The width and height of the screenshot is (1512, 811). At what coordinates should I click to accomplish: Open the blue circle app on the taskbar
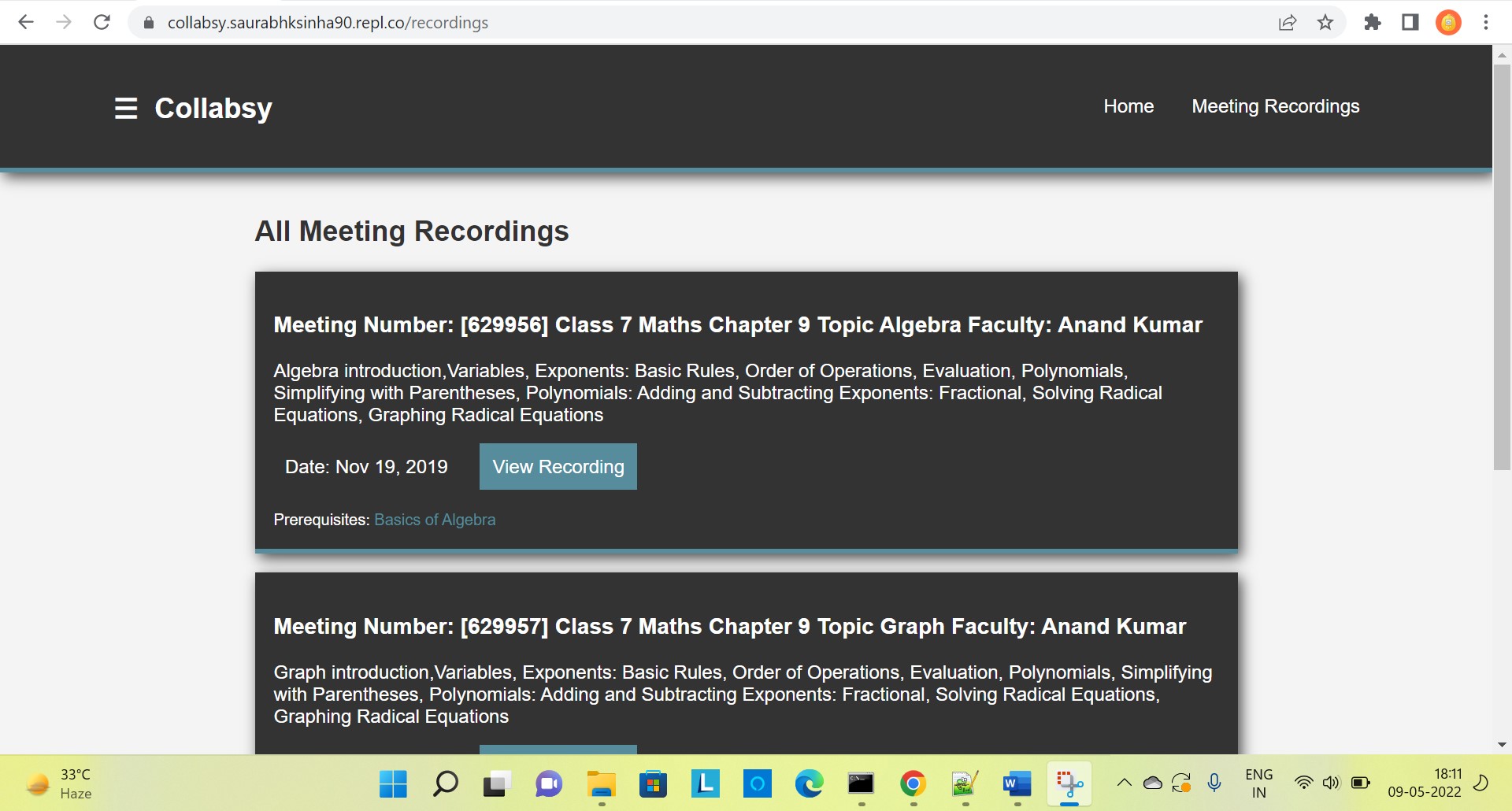[x=757, y=784]
